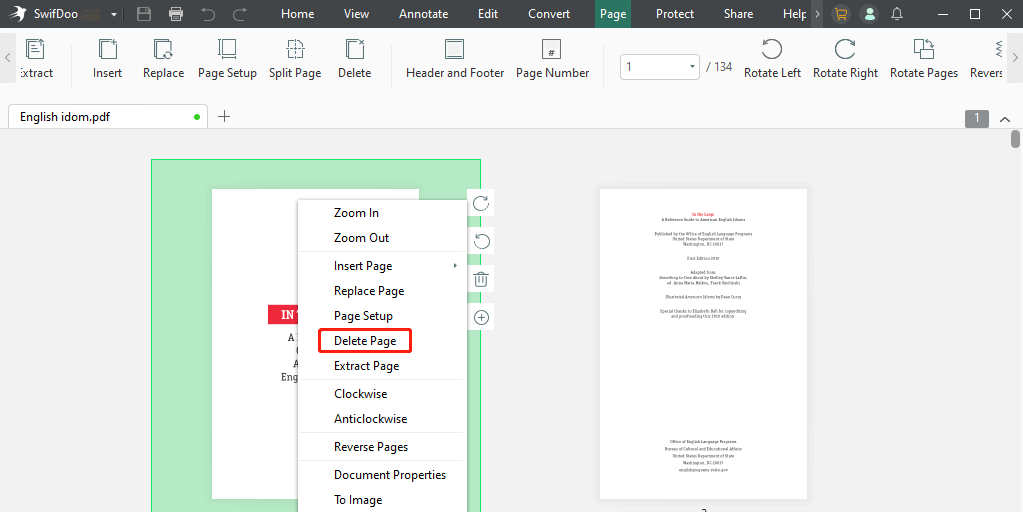The width and height of the screenshot is (1023, 512).
Task: Switch to the Annotate tab
Action: (423, 14)
